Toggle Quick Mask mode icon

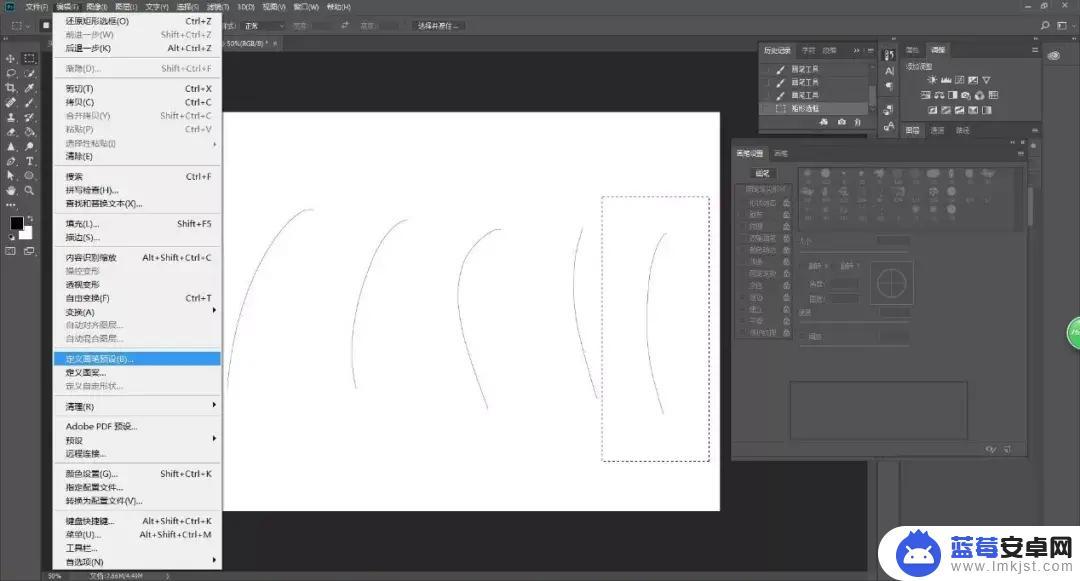[11, 251]
